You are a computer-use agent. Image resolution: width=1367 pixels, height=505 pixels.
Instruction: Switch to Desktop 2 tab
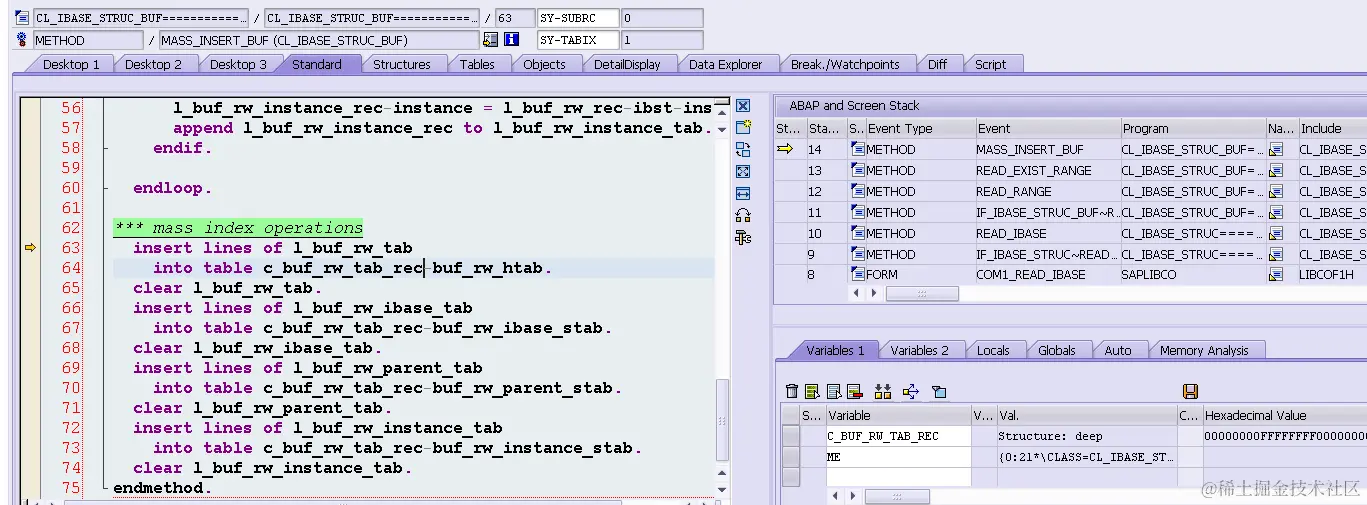[x=153, y=64]
